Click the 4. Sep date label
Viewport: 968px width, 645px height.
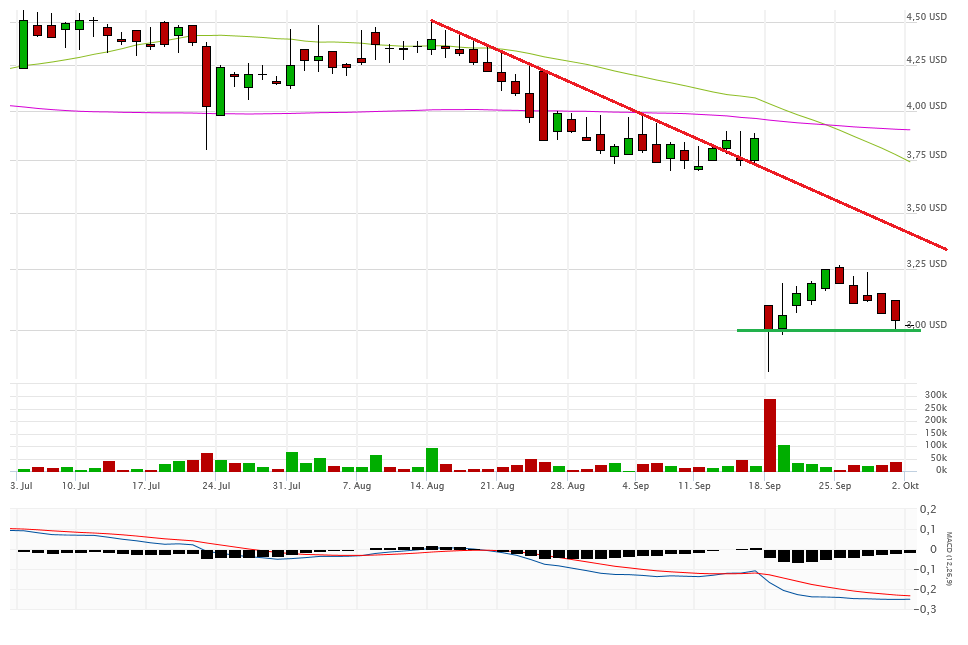(636, 486)
